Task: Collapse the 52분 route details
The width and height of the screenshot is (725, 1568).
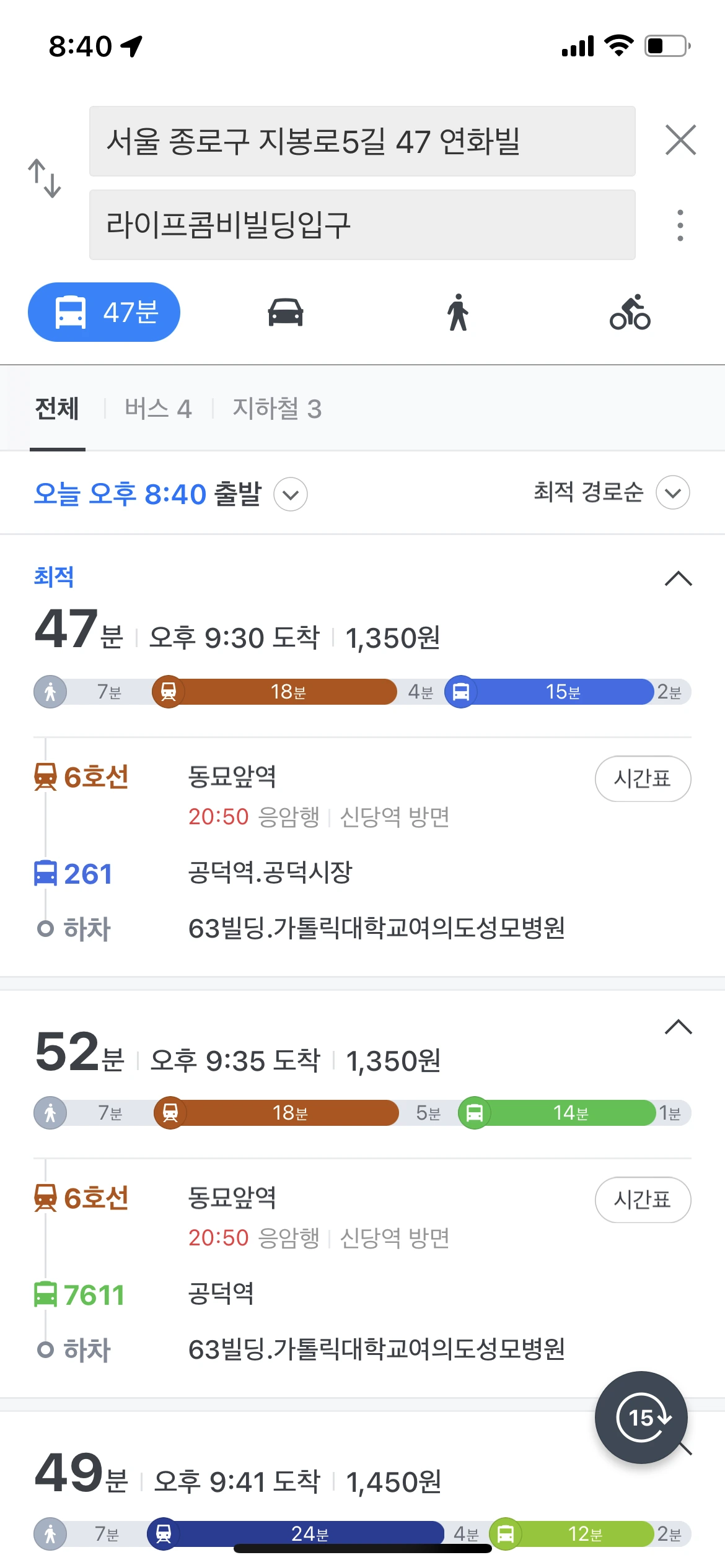Action: click(x=679, y=1027)
